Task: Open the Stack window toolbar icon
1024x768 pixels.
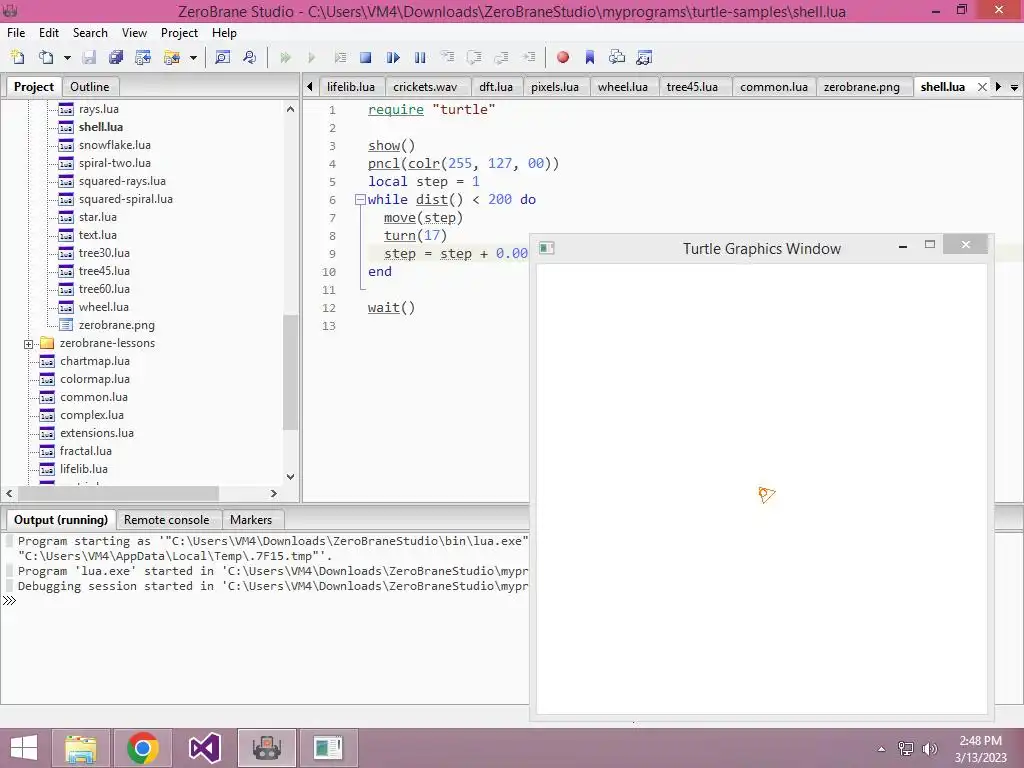Action: pyautogui.click(x=616, y=57)
